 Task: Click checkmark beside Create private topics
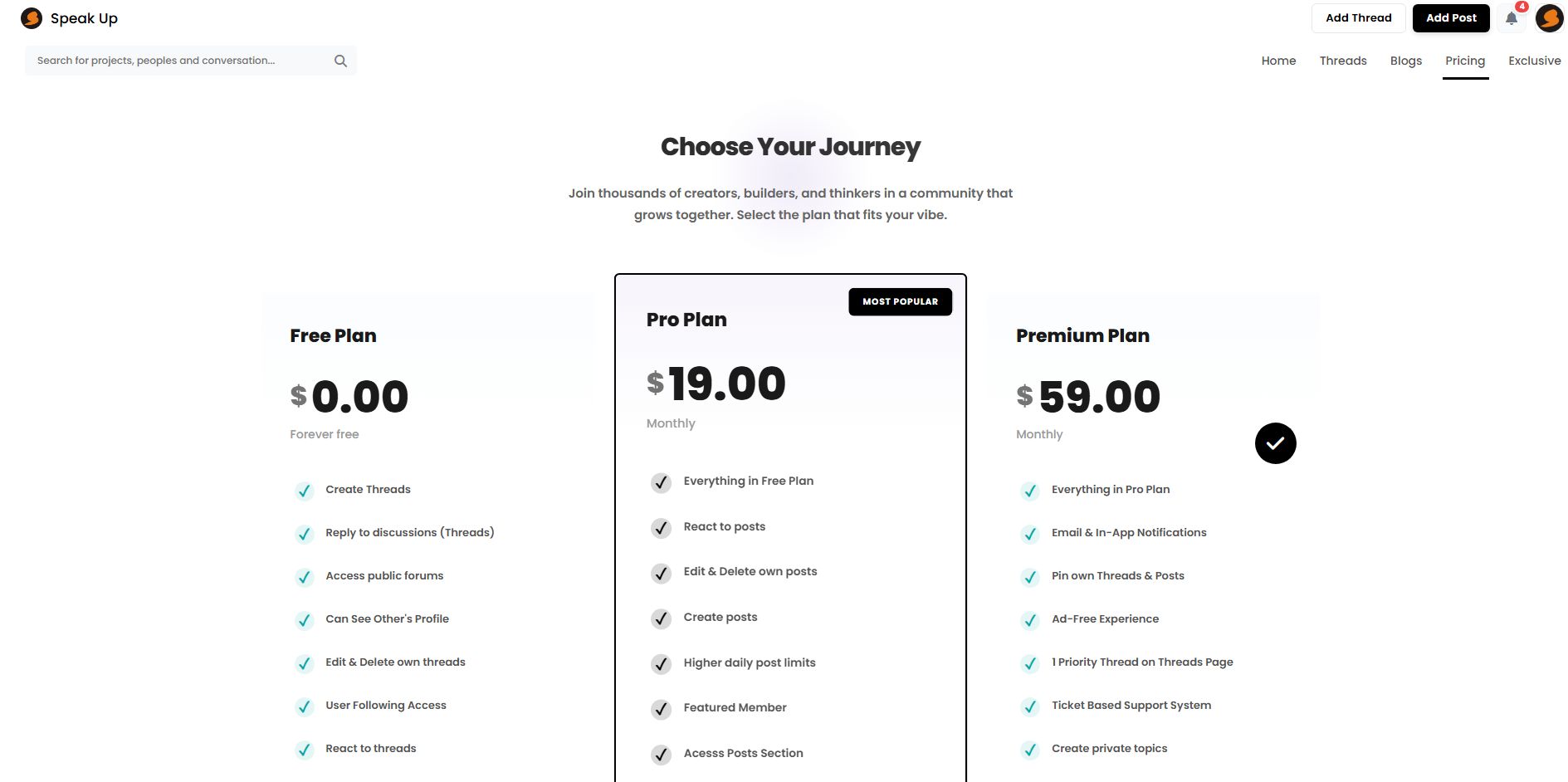click(x=1030, y=750)
